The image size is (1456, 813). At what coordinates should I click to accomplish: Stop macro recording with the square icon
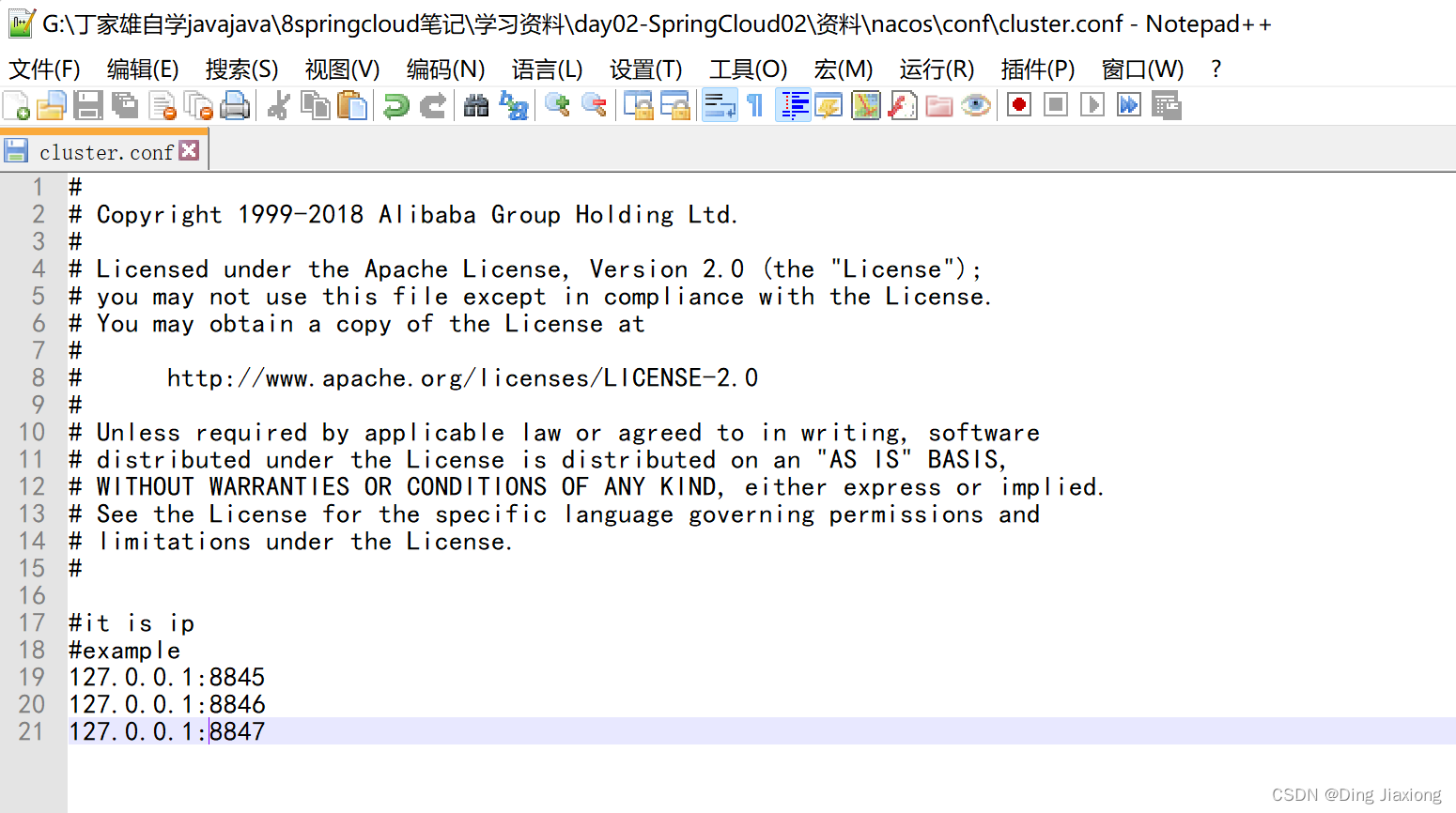(x=1056, y=105)
